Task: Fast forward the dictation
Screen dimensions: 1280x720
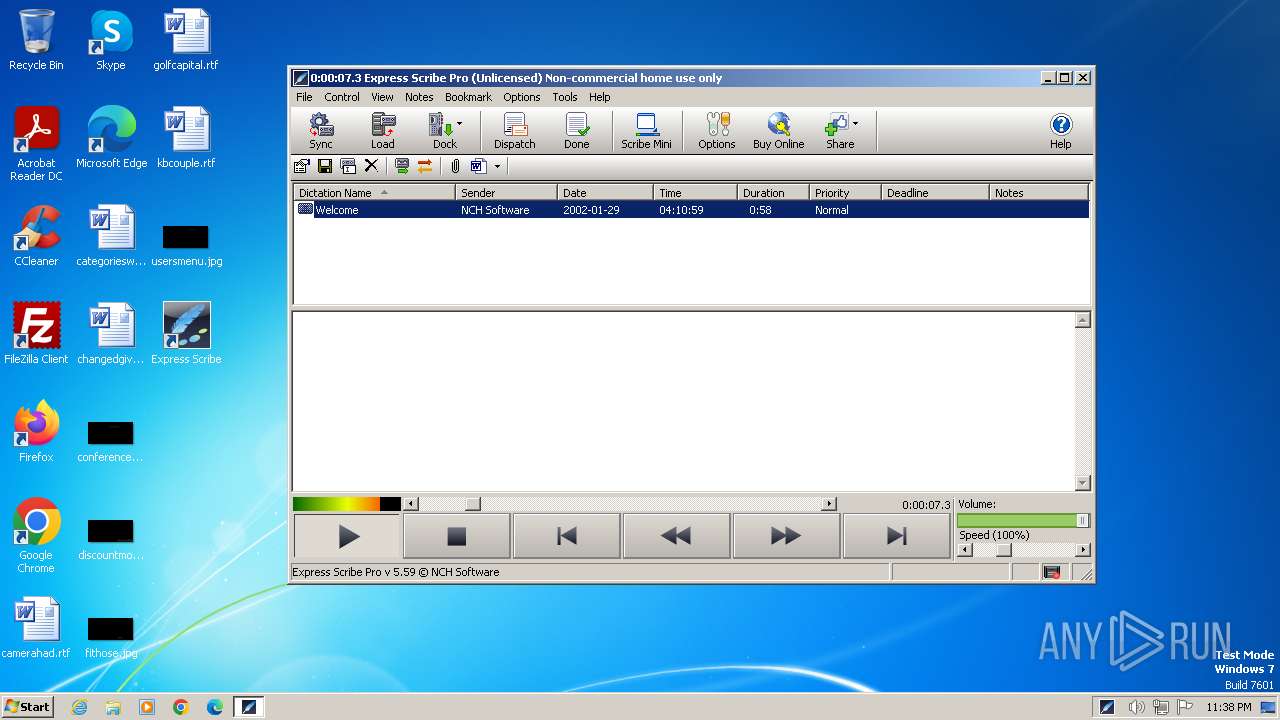Action: (x=786, y=537)
